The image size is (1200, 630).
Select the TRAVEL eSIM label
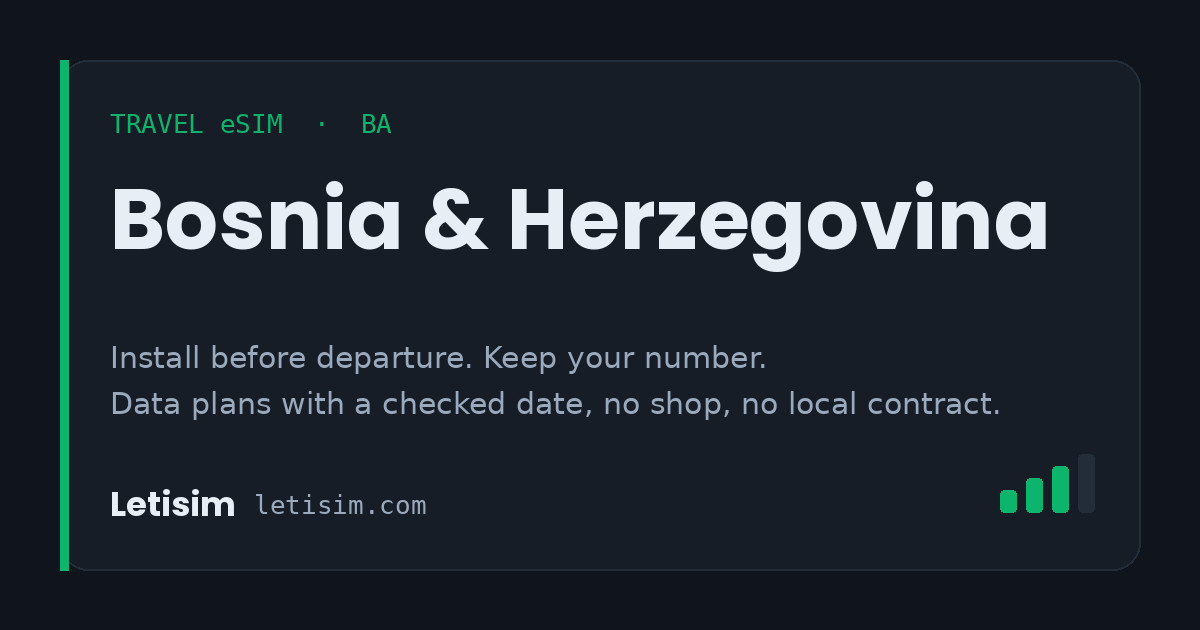pyautogui.click(x=196, y=125)
